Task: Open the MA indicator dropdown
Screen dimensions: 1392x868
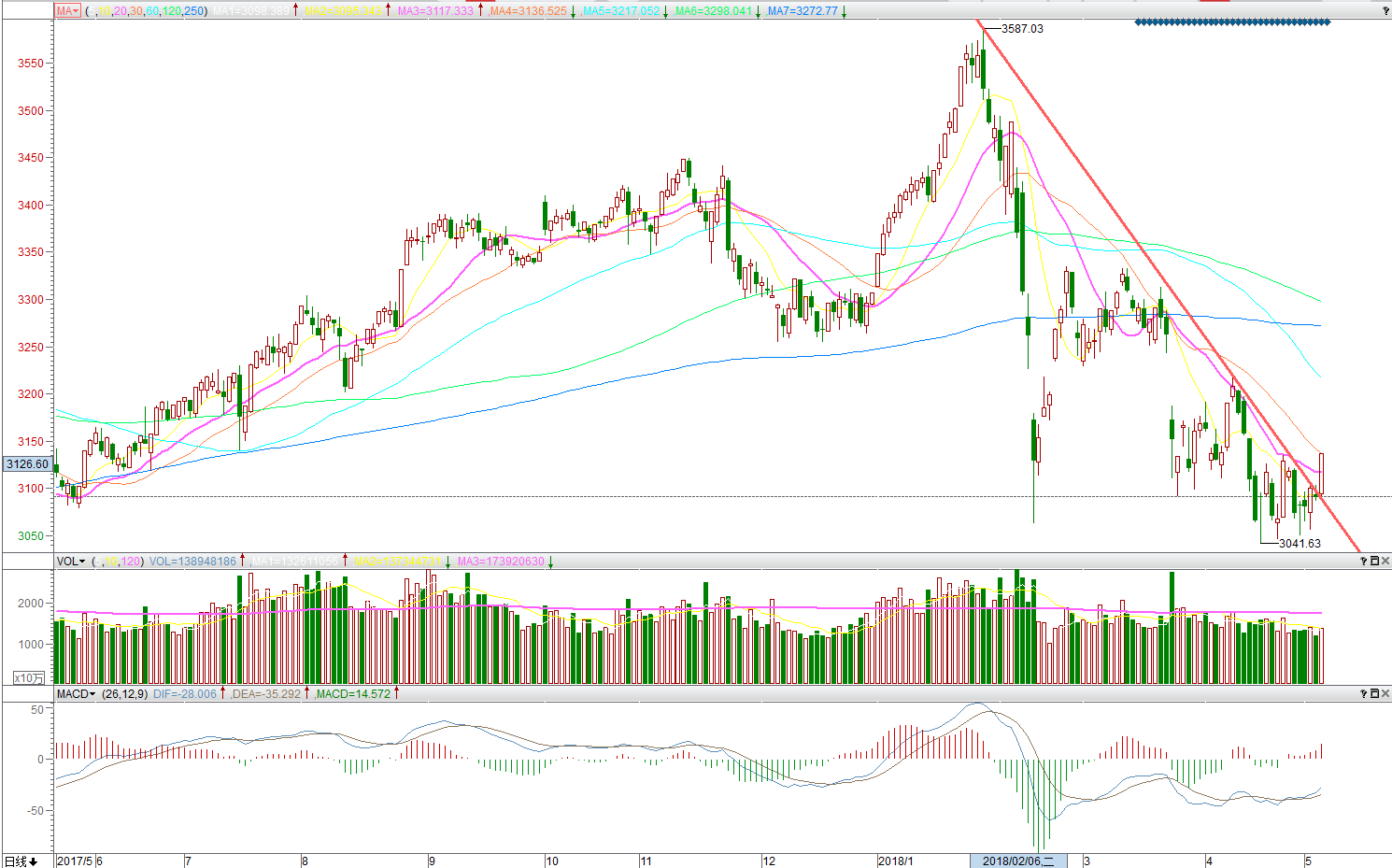Action: (x=67, y=11)
